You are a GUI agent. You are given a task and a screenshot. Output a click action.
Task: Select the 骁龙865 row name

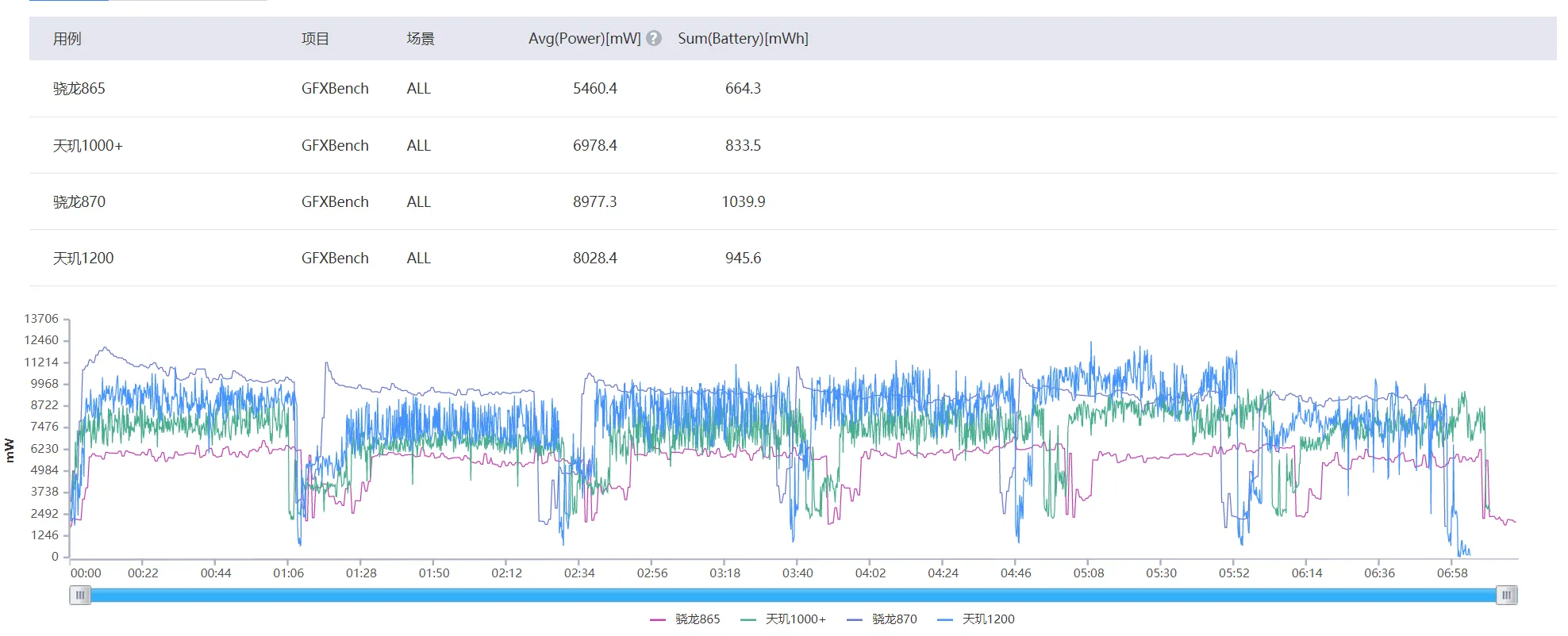pos(79,89)
